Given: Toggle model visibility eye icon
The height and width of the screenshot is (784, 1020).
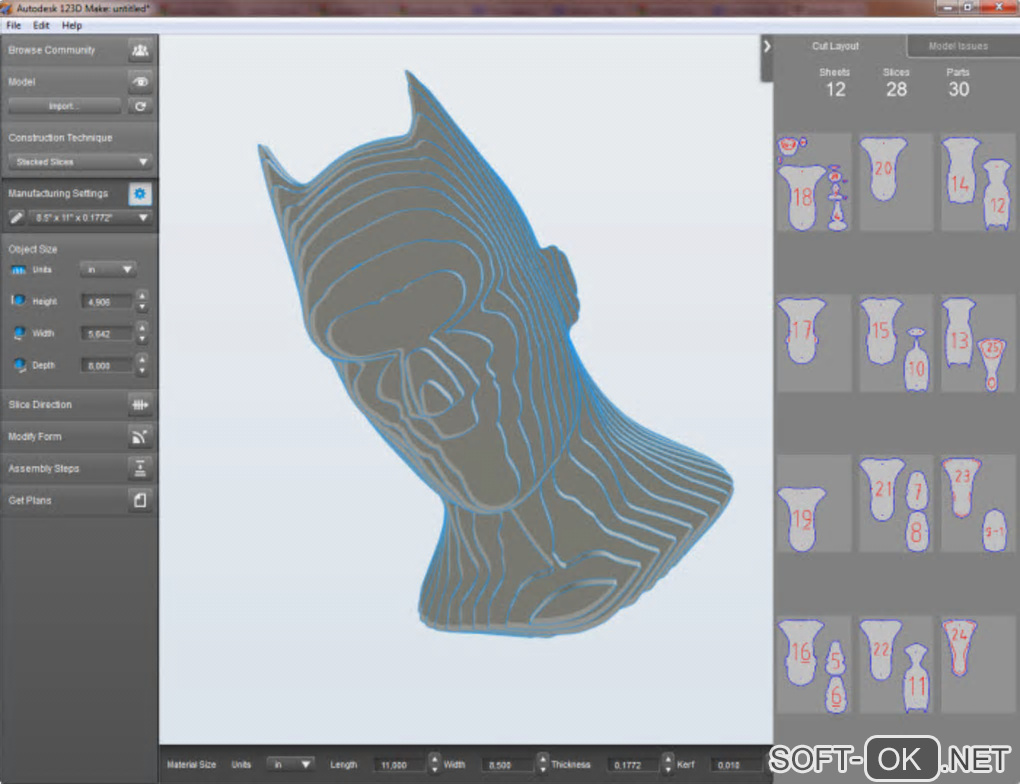Looking at the screenshot, I should click(140, 82).
